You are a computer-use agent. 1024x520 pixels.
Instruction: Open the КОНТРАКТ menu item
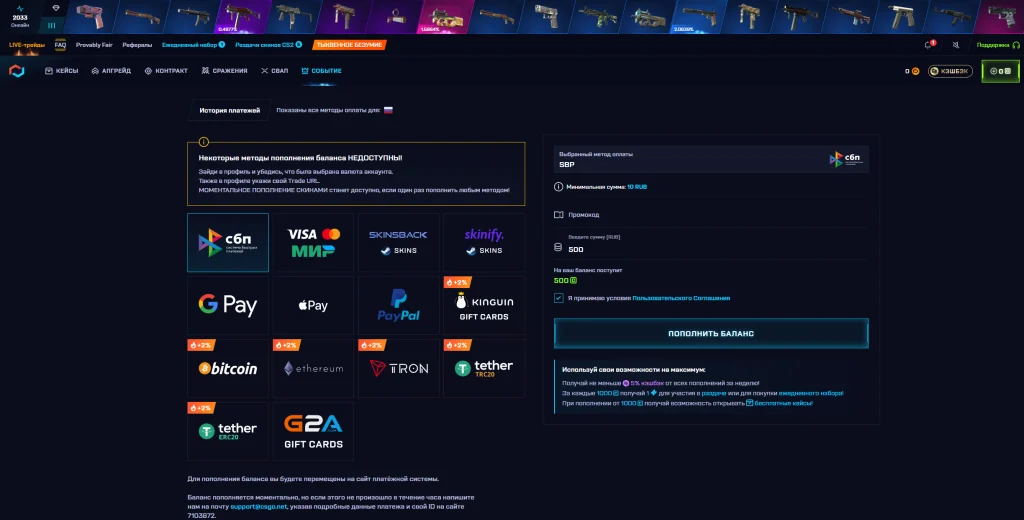tap(166, 71)
